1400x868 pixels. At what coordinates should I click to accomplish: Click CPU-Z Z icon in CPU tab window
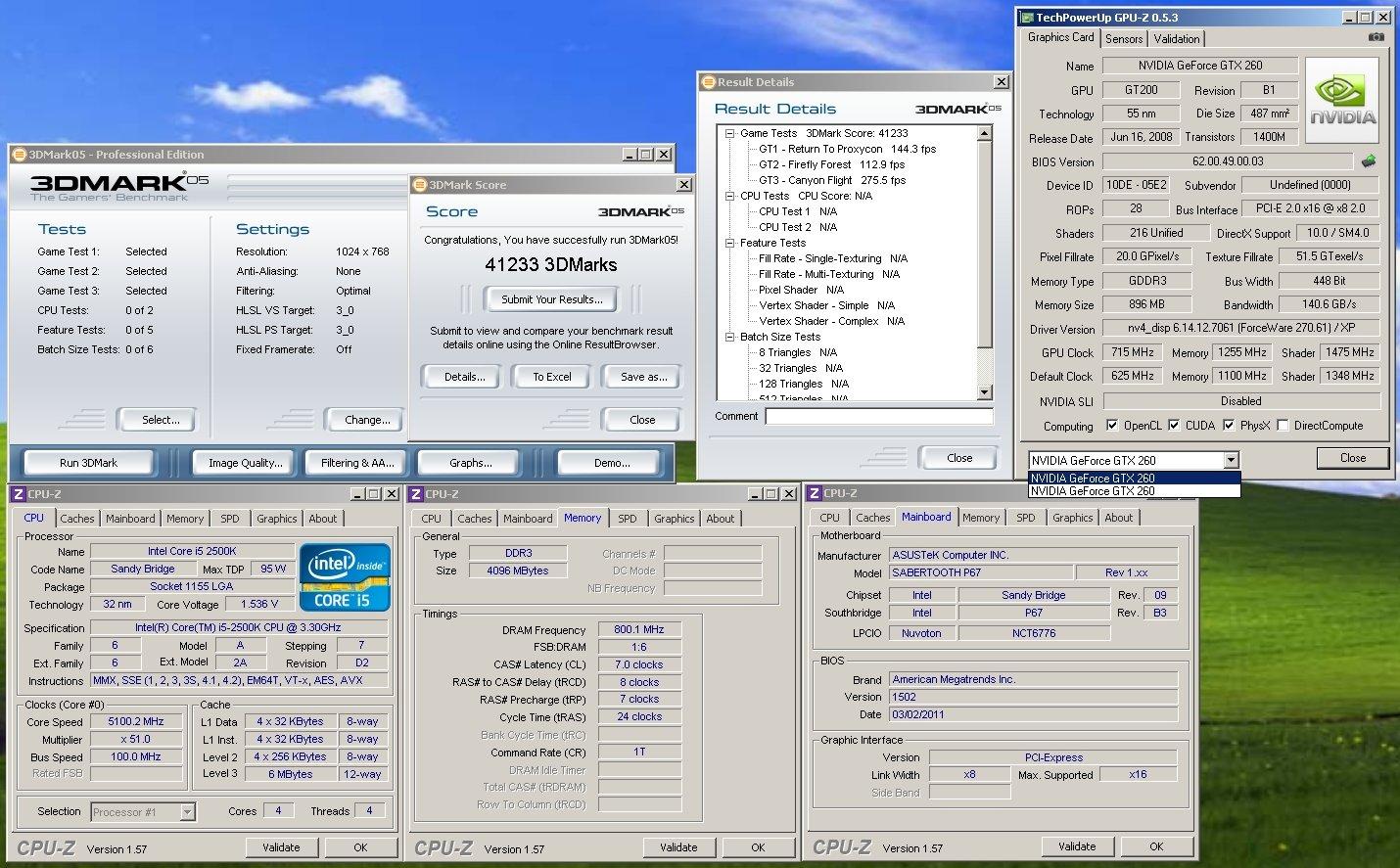(x=19, y=494)
